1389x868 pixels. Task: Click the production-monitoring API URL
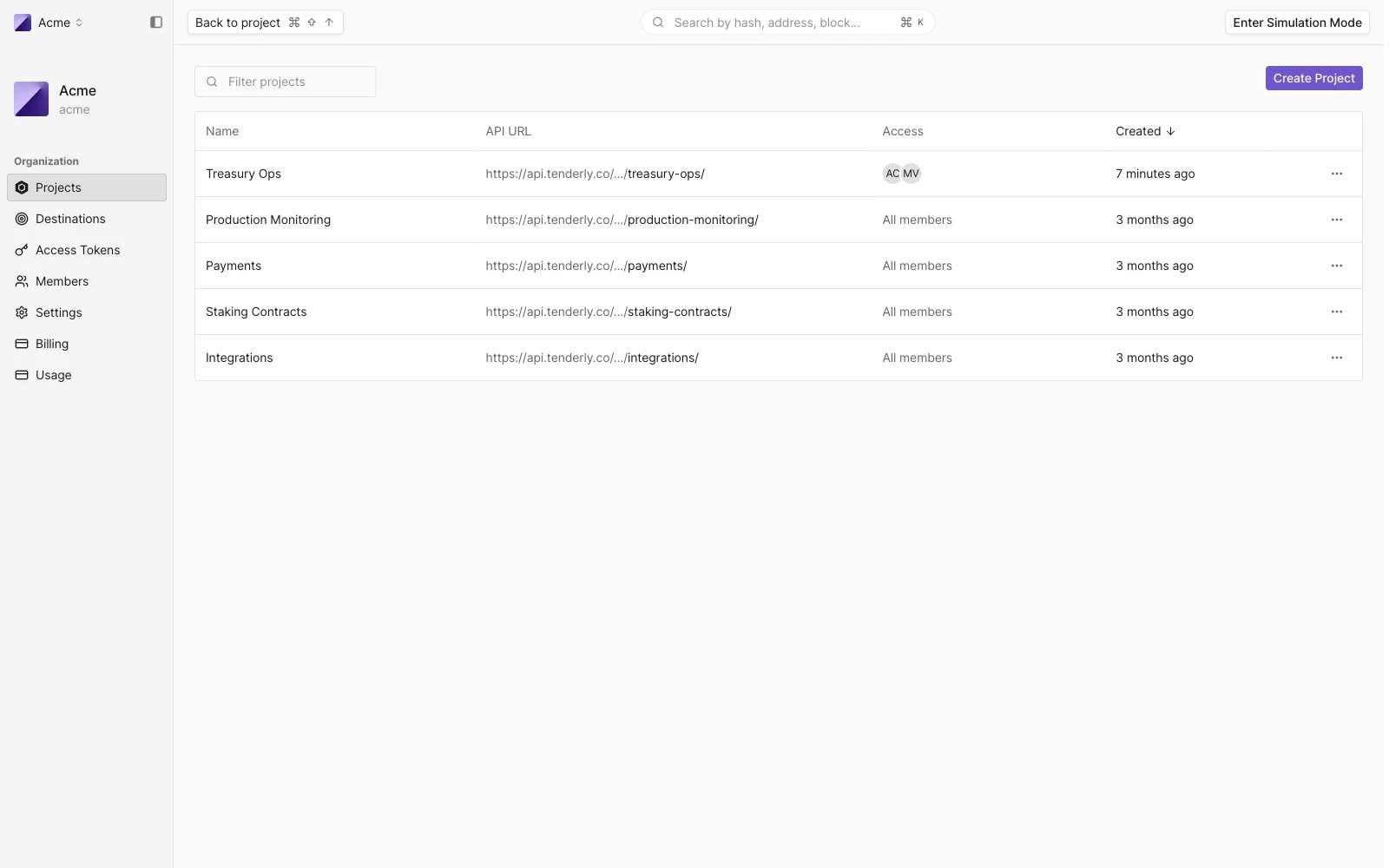pyautogui.click(x=622, y=220)
